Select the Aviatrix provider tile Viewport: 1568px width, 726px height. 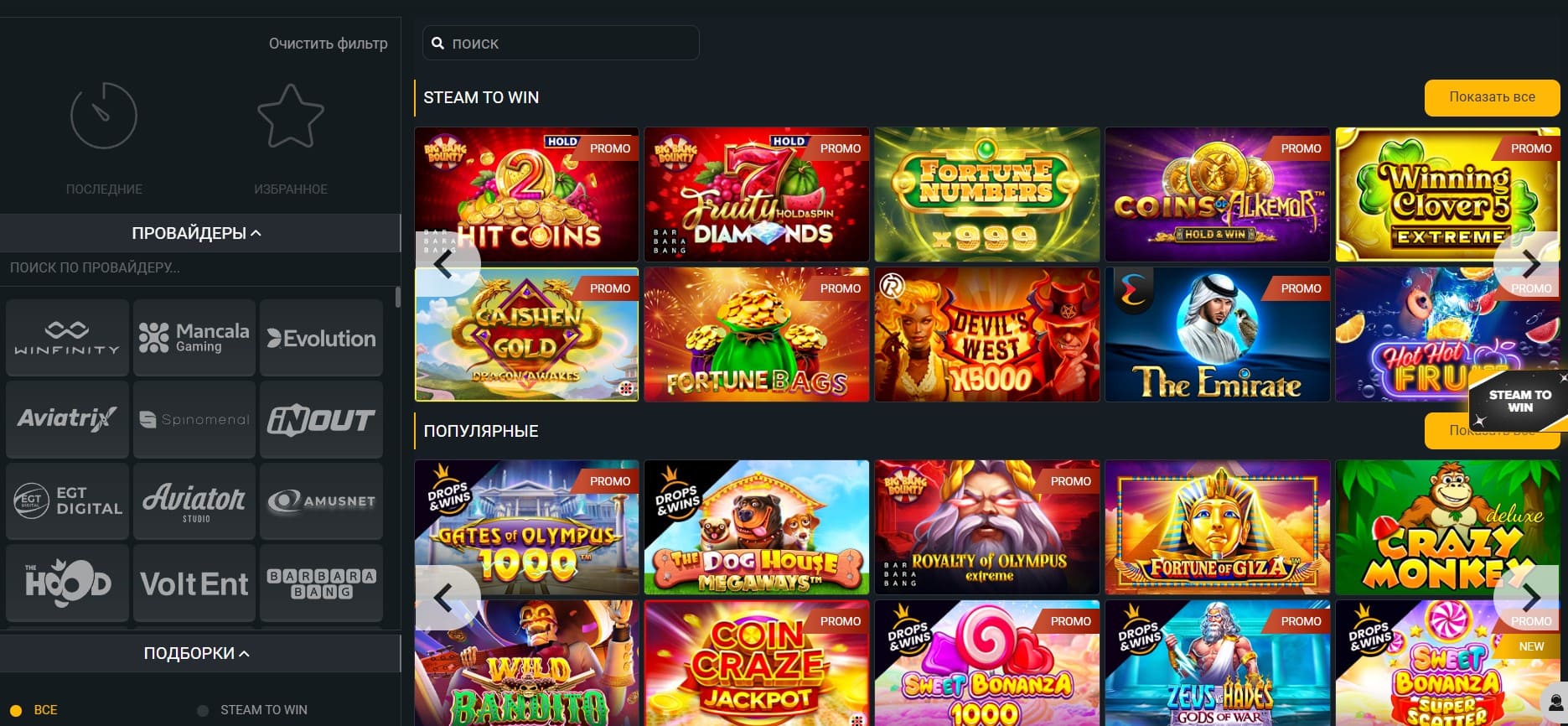(x=68, y=419)
